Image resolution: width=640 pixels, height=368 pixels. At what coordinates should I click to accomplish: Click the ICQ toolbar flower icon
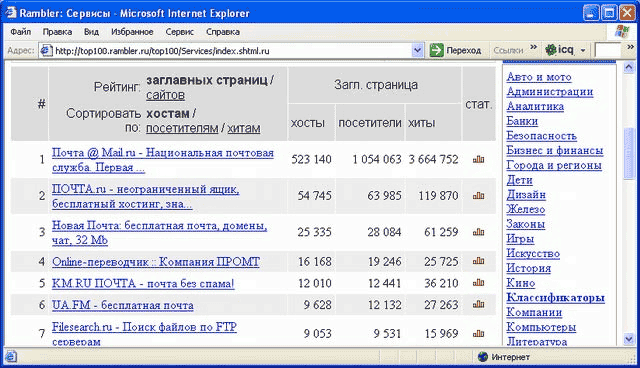[551, 50]
